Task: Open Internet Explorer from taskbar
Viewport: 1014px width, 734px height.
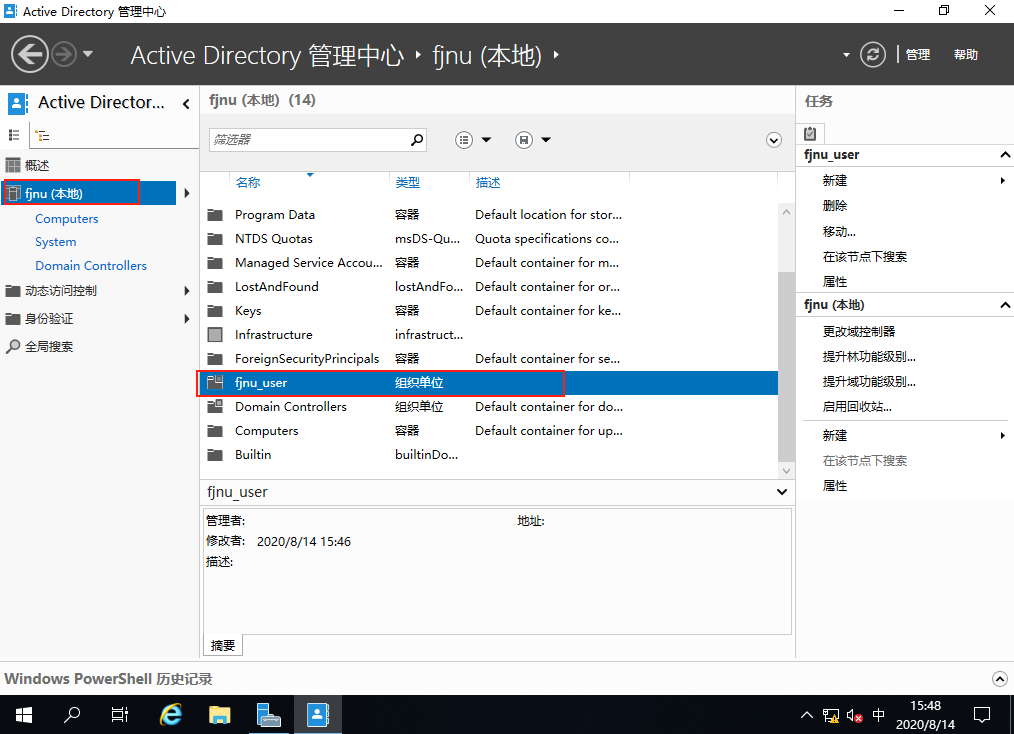Action: [x=170, y=715]
